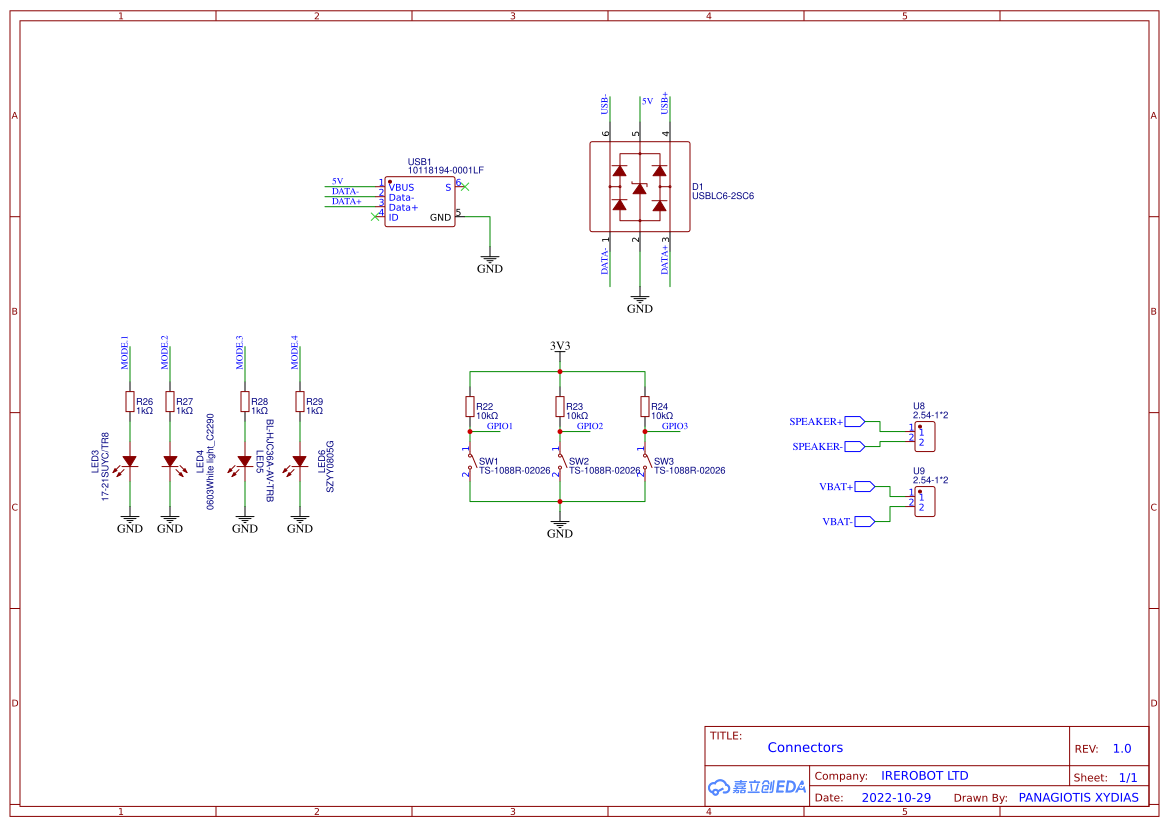Screen dimensions: 1169x827
Task: Click the company name IREROBOT LTD
Action: [x=925, y=775]
